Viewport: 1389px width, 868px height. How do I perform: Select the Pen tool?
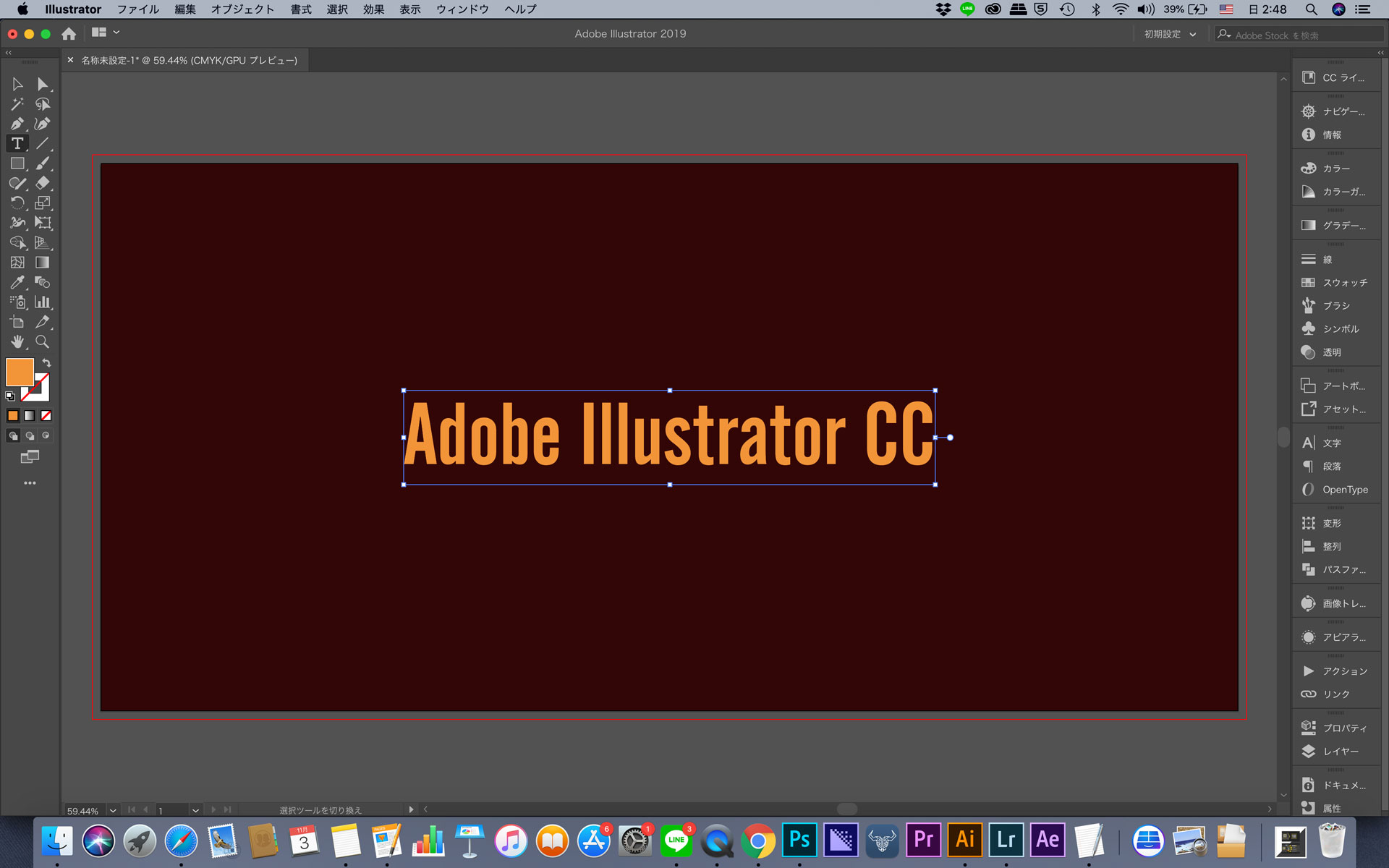(x=17, y=124)
